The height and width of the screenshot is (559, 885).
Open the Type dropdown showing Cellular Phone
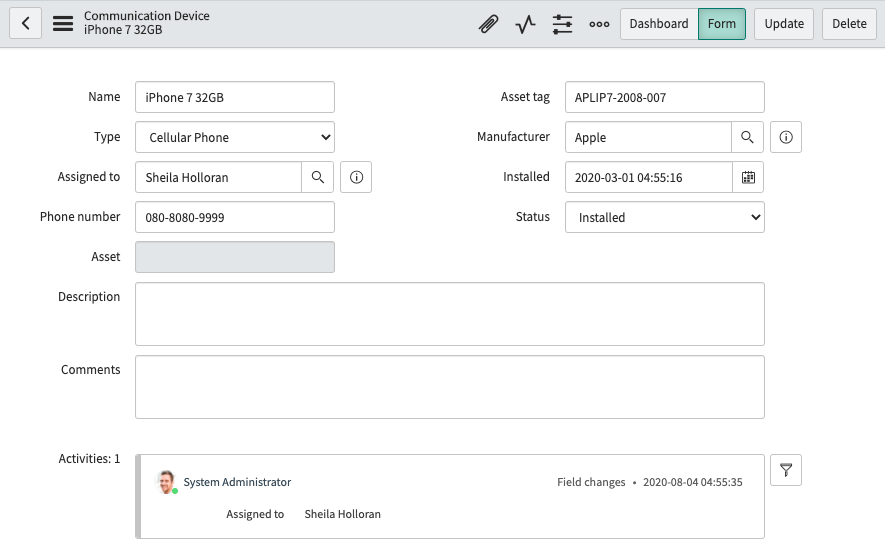tap(235, 137)
